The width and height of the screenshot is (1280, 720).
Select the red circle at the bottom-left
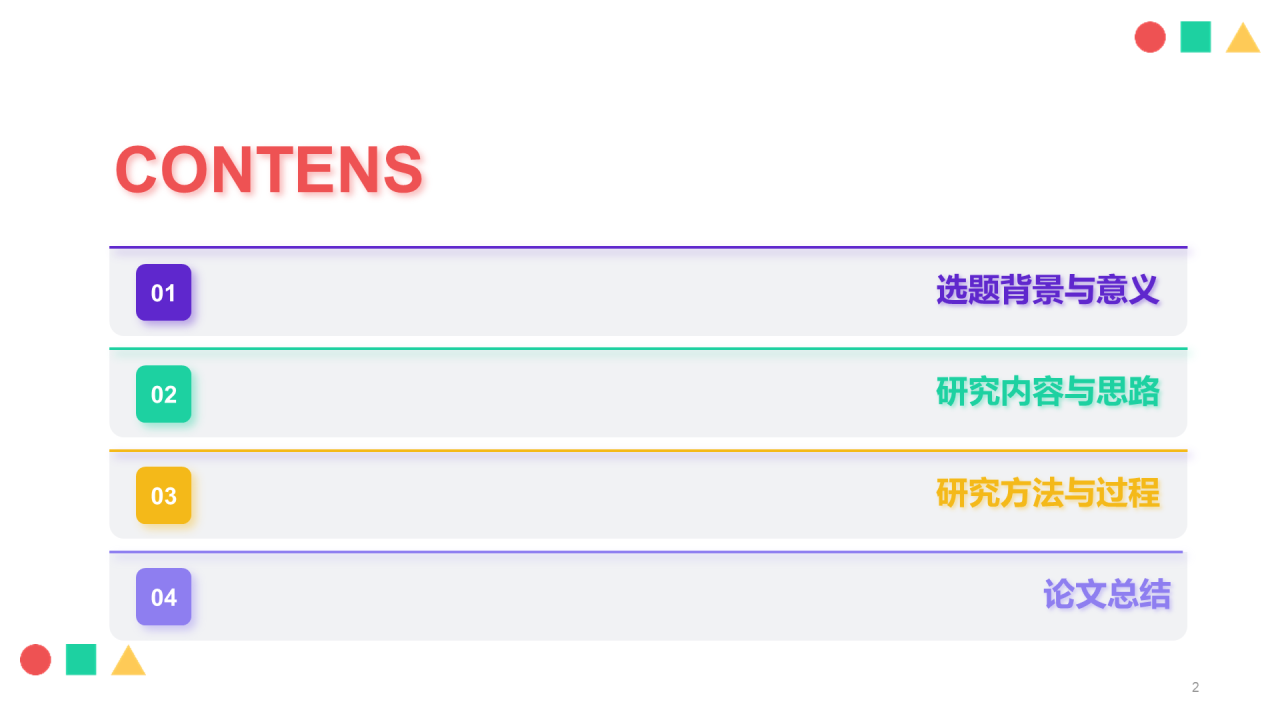click(36, 660)
